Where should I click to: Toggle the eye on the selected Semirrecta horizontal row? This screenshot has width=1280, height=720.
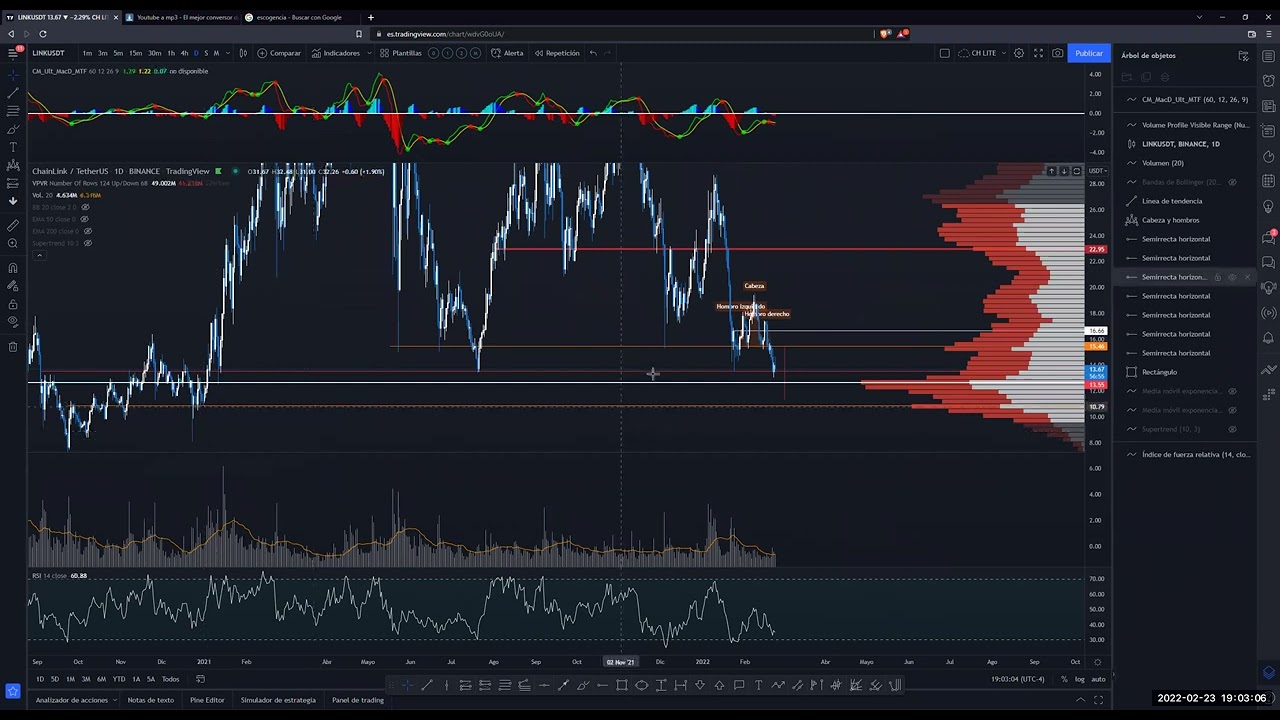pyautogui.click(x=1232, y=277)
